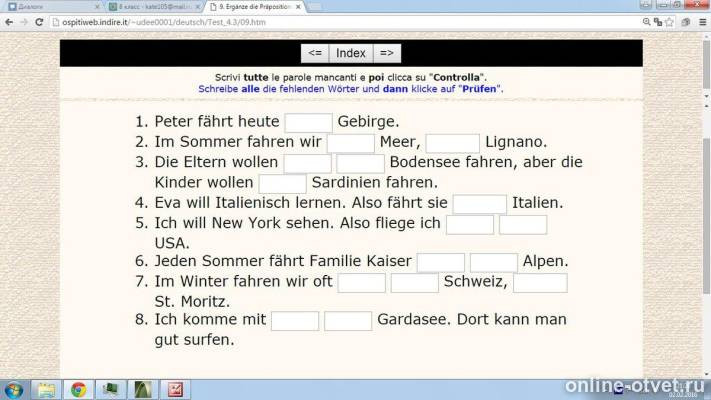Click the browser Back arrow

(9, 22)
